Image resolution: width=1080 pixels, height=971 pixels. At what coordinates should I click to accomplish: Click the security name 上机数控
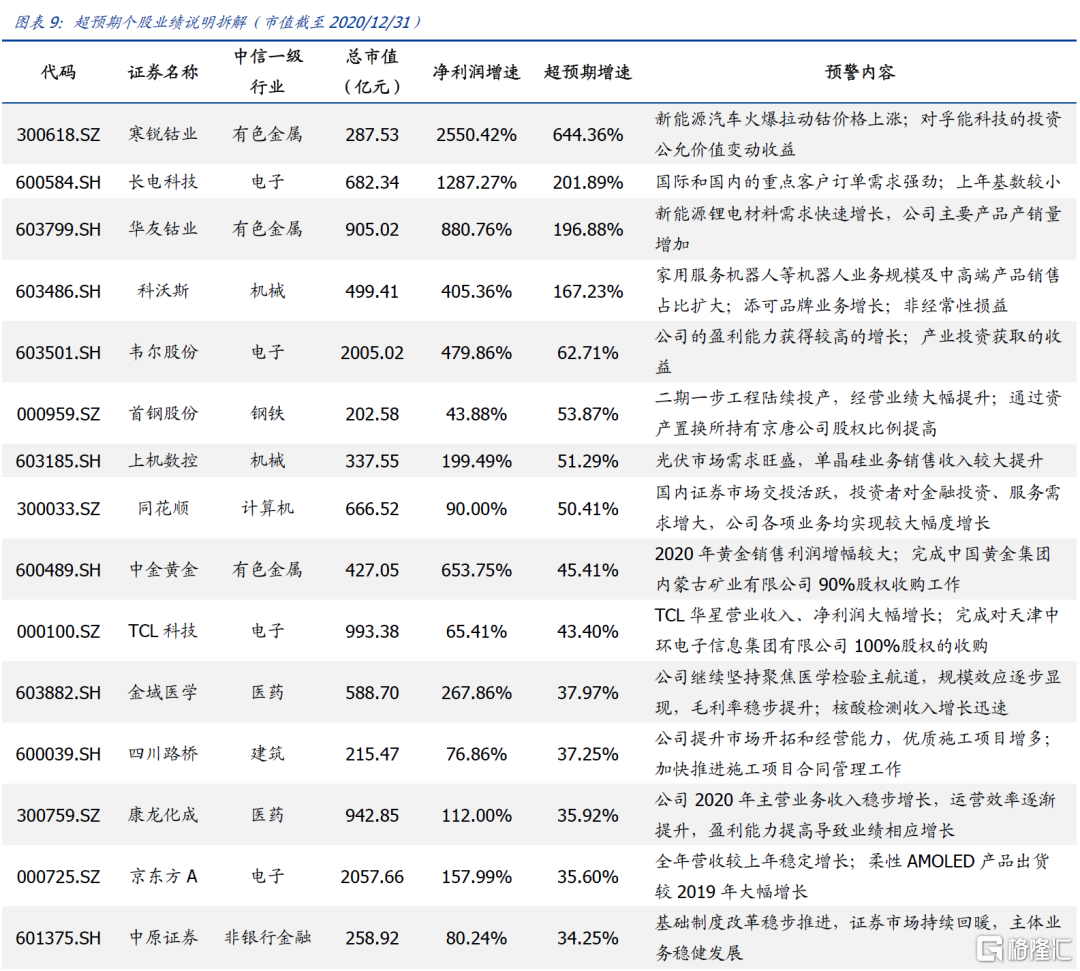pos(163,460)
